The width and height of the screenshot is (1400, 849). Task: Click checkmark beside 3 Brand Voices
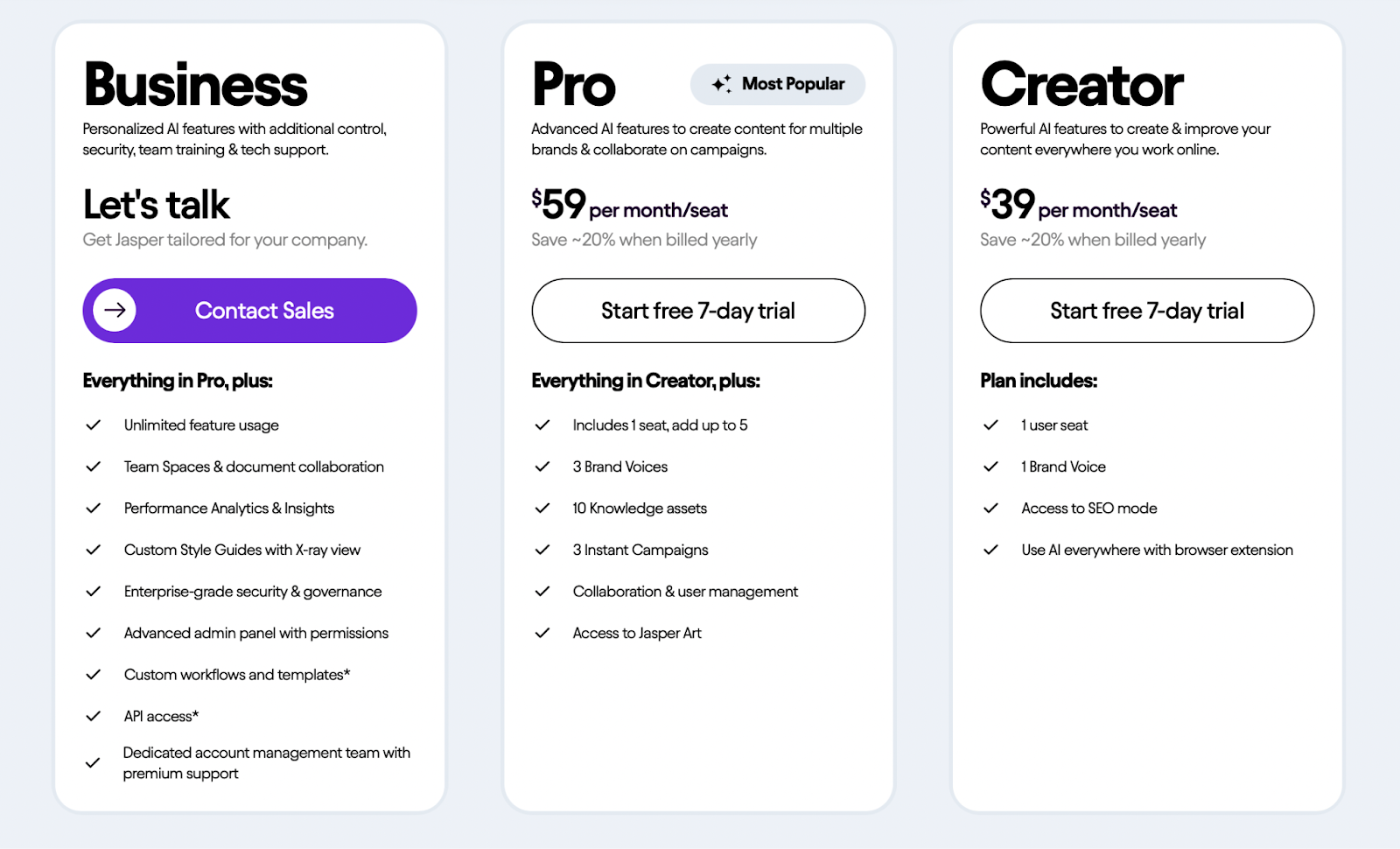tap(542, 467)
